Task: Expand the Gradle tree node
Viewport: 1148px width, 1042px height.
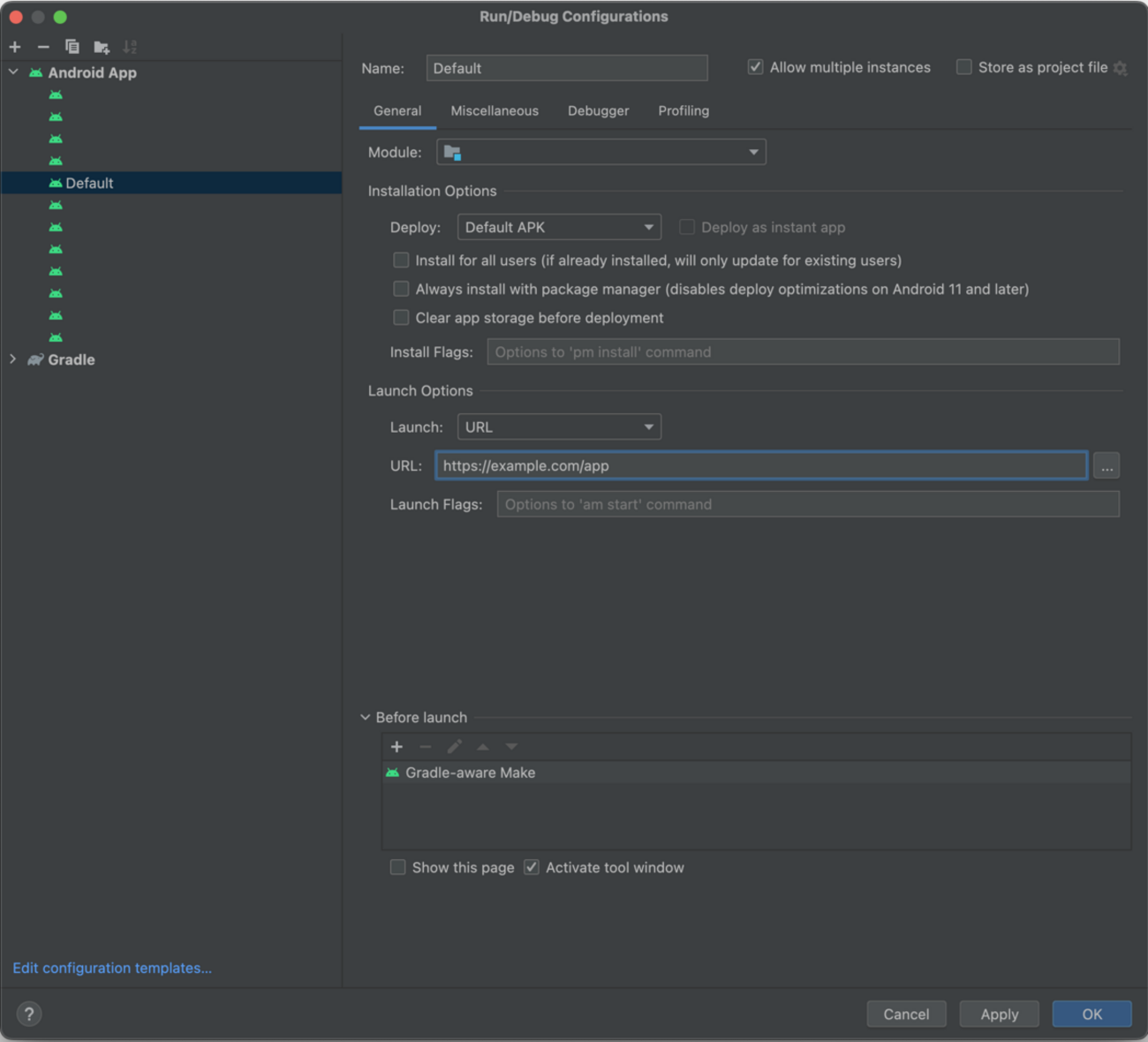Action: tap(13, 359)
